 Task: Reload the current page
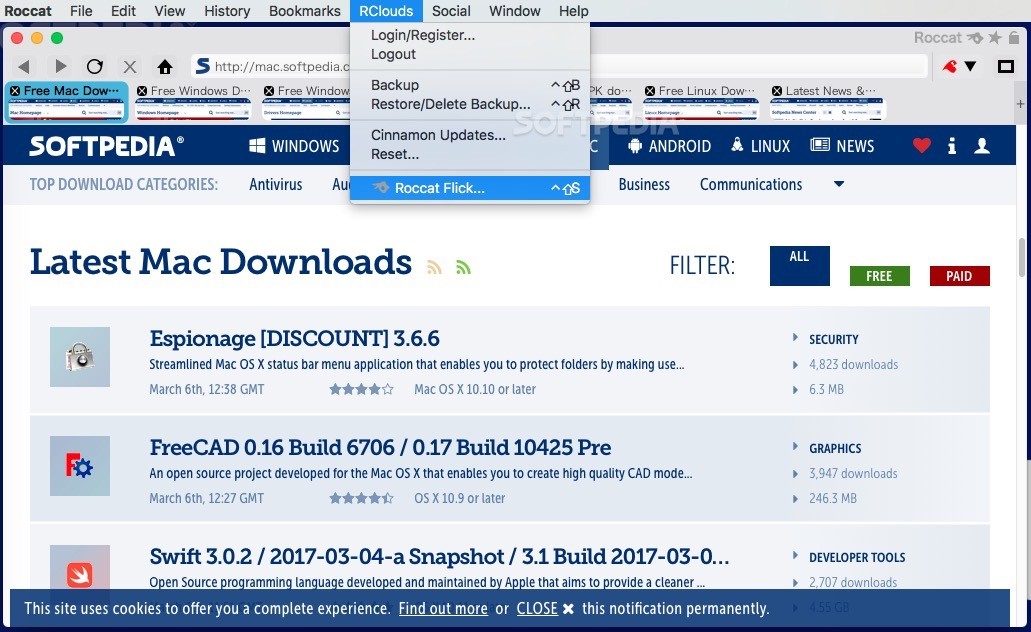point(93,67)
